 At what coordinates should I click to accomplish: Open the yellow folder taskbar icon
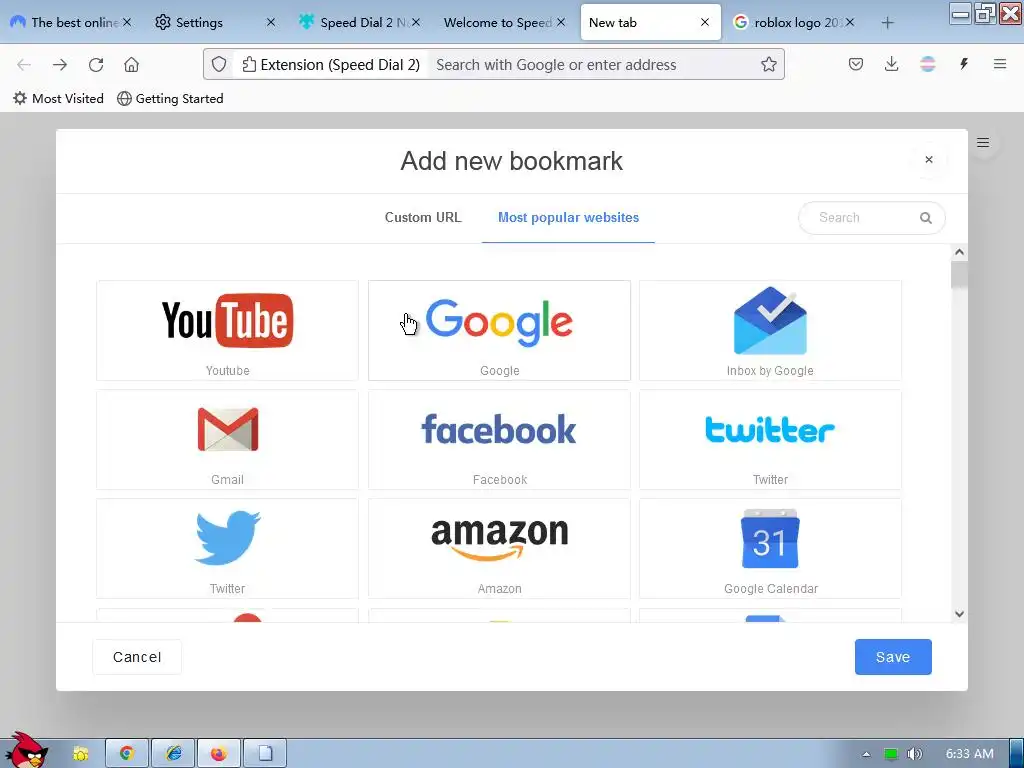pyautogui.click(x=80, y=753)
